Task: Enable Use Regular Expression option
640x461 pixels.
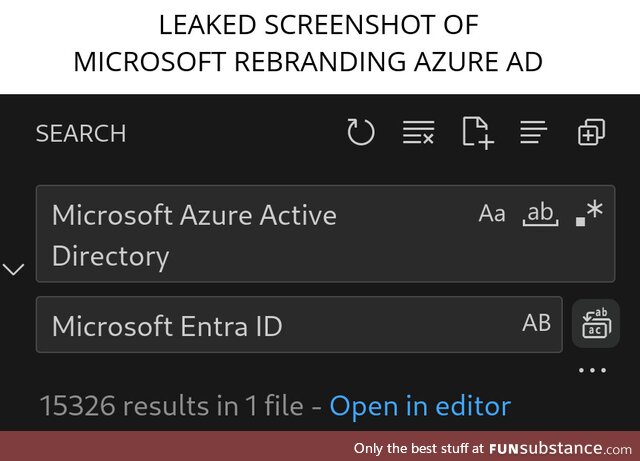Action: click(x=590, y=212)
